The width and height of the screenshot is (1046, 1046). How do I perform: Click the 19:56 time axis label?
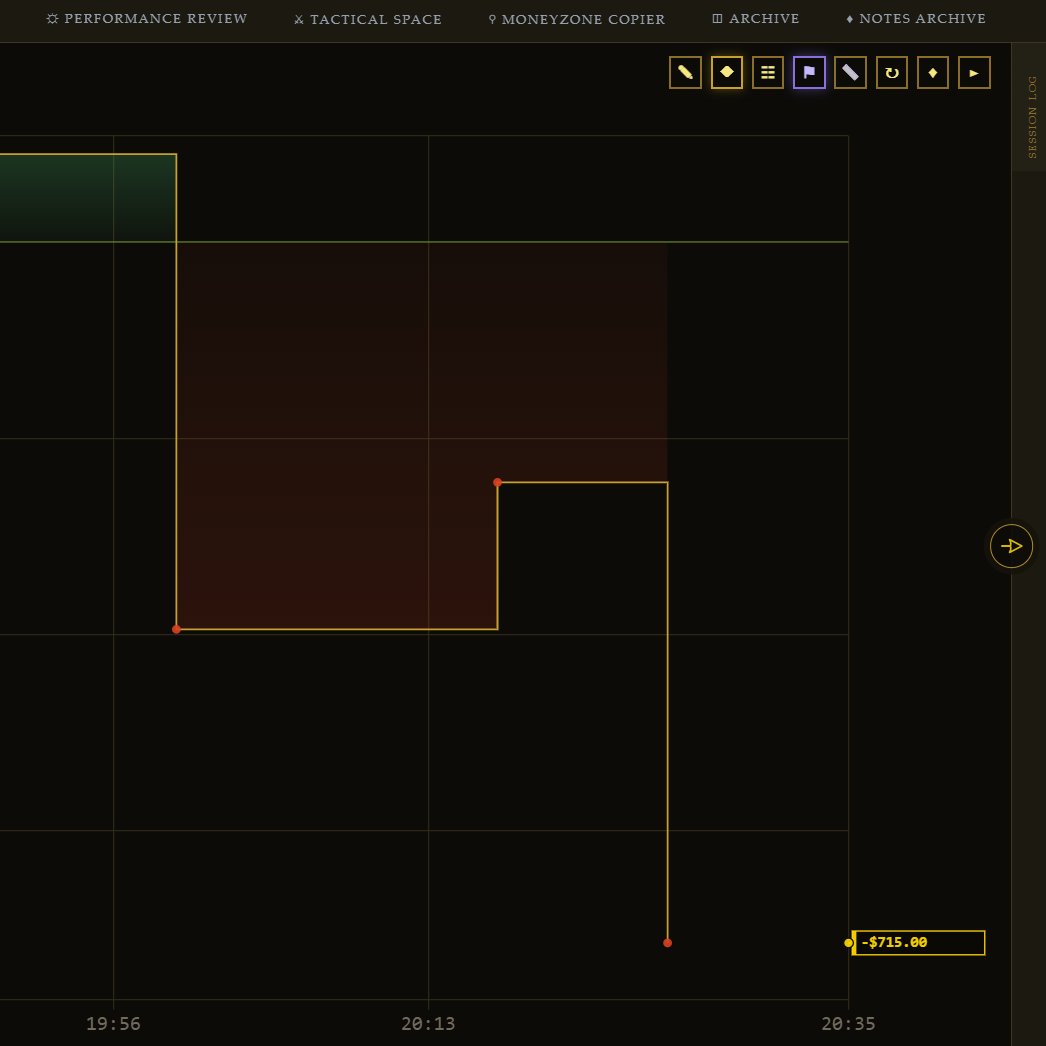[113, 1023]
